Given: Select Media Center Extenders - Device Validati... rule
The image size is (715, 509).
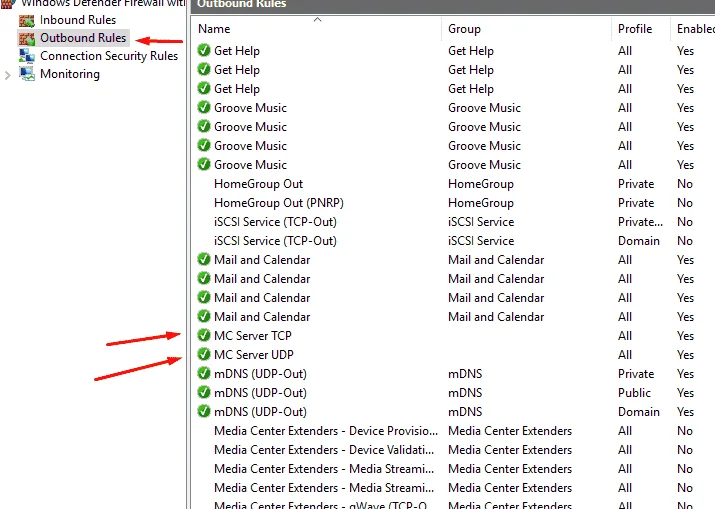Looking at the screenshot, I should click(324, 450).
